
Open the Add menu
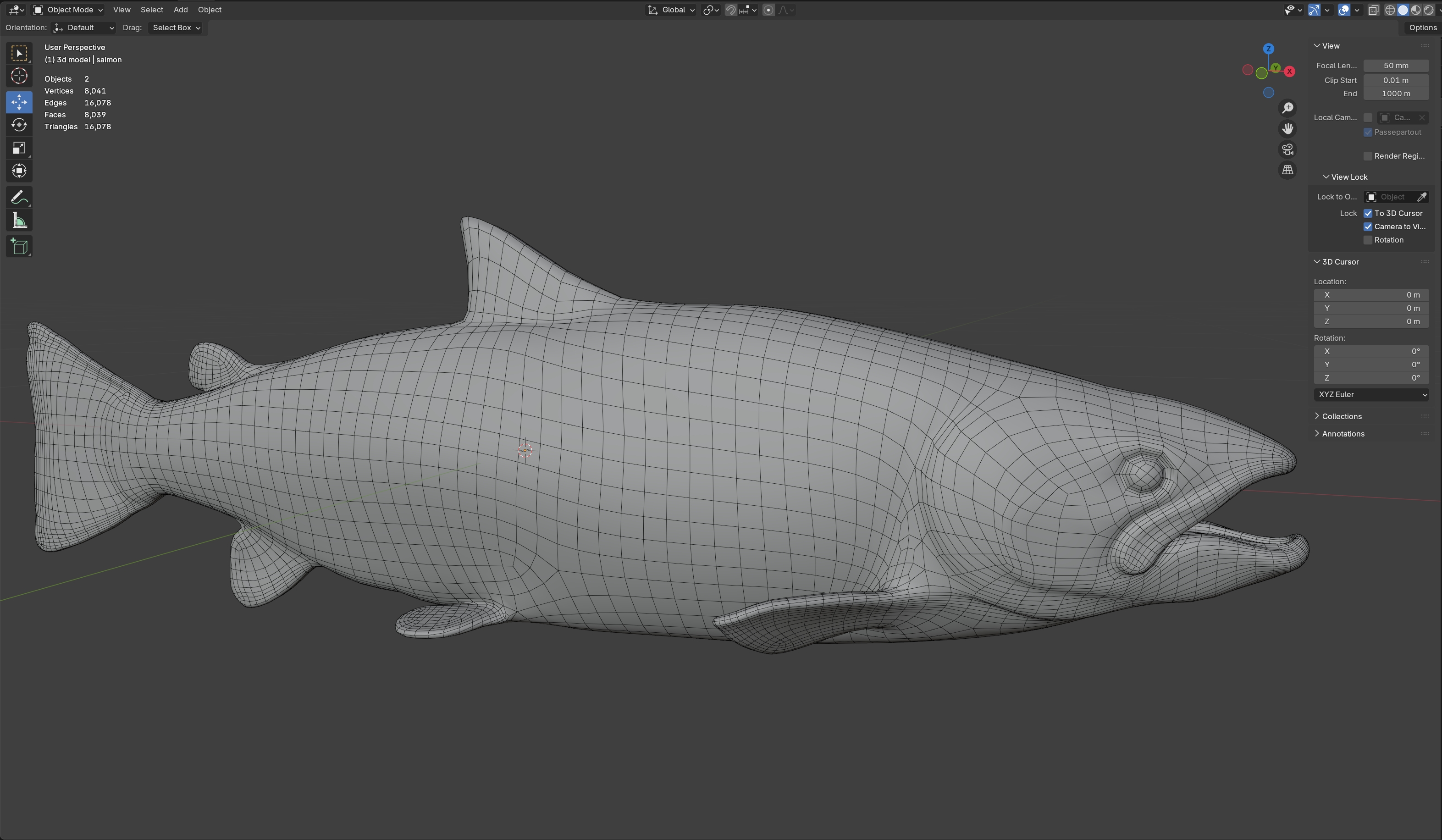coord(180,10)
